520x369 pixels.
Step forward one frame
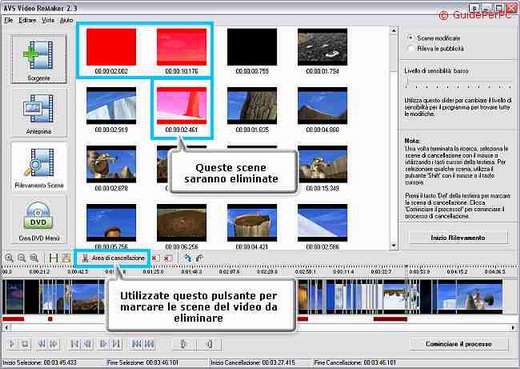tap(103, 344)
